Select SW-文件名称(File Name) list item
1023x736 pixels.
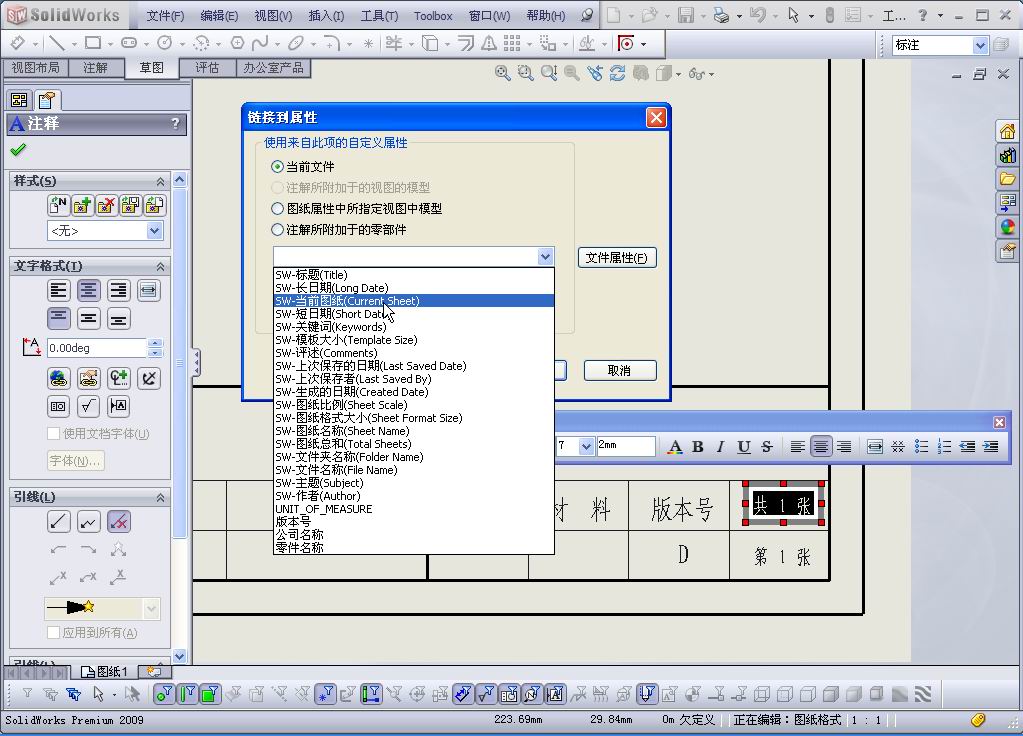(414, 470)
